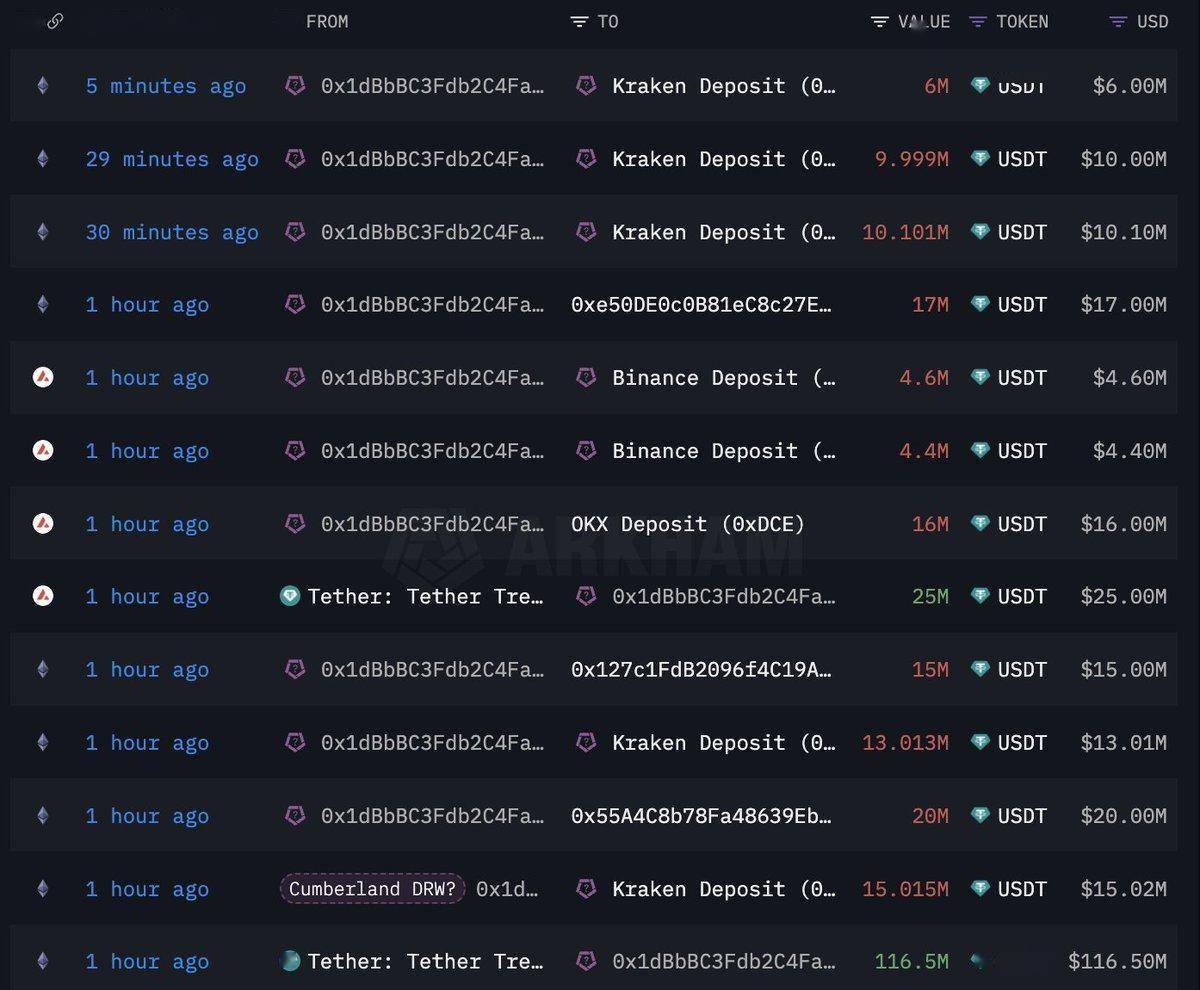Click the Ethereum chain icon on the 116.5M row
The width and height of the screenshot is (1200, 990).
pos(42,961)
